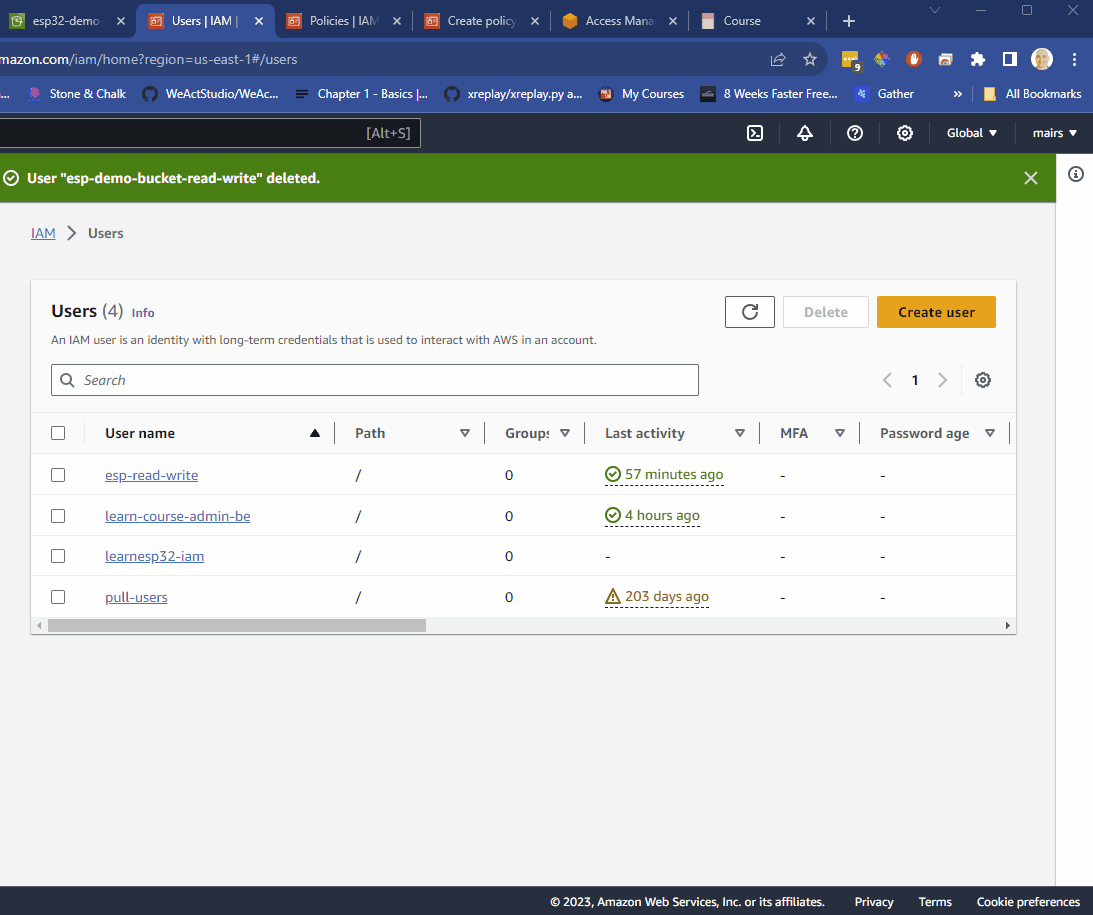
Task: Open the AWS console settings gear
Action: (x=904, y=132)
